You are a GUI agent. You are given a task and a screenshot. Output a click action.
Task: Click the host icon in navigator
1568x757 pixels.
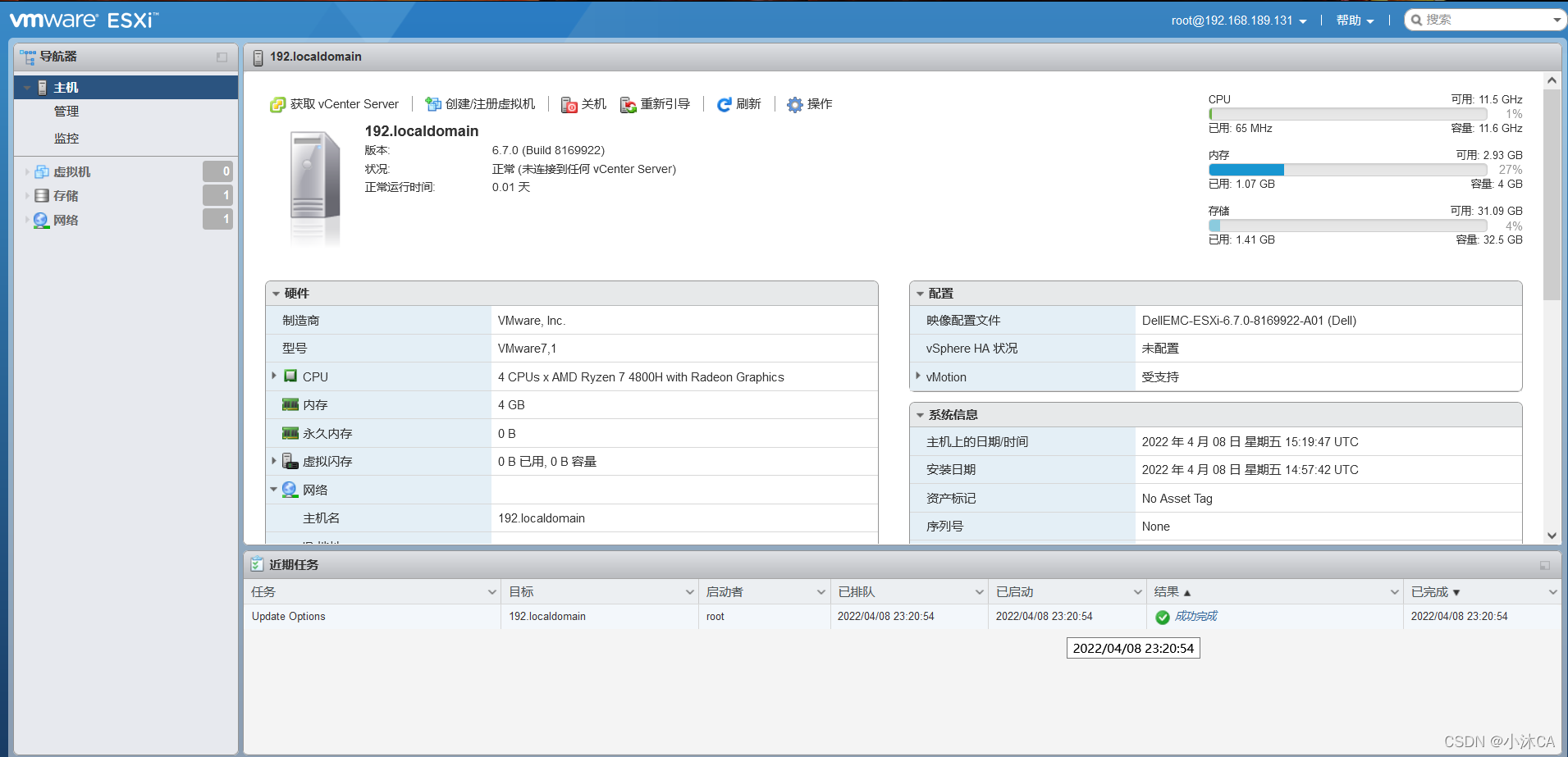coord(43,88)
